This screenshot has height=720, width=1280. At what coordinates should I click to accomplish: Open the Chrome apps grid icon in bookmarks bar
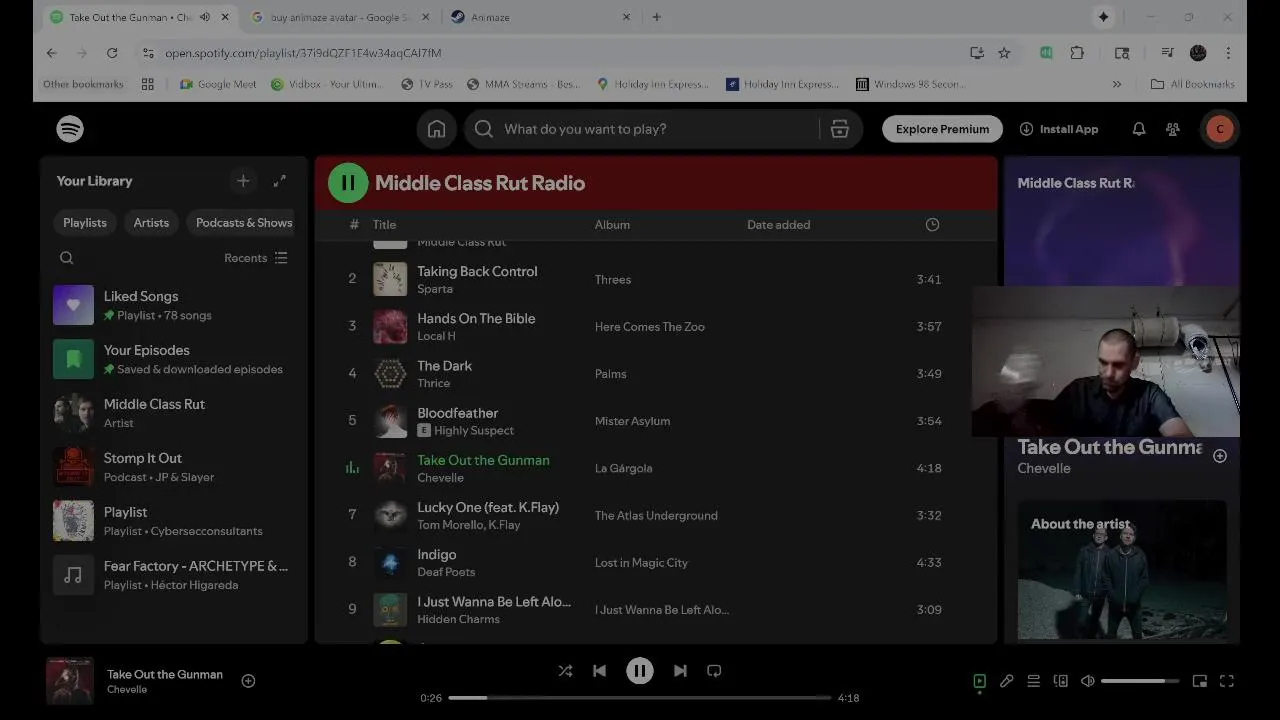[148, 84]
